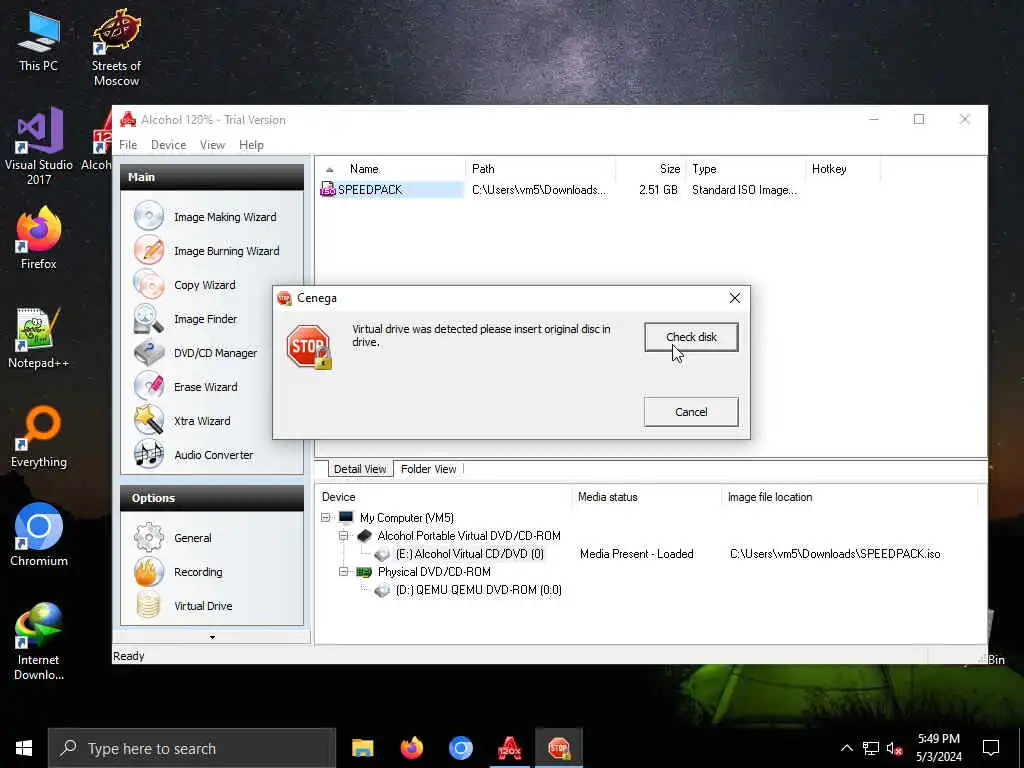Screen dimensions: 1024x768
Task: Collapse Alcohol Portable Virtual DVD/CD-ROM node
Action: click(x=344, y=536)
